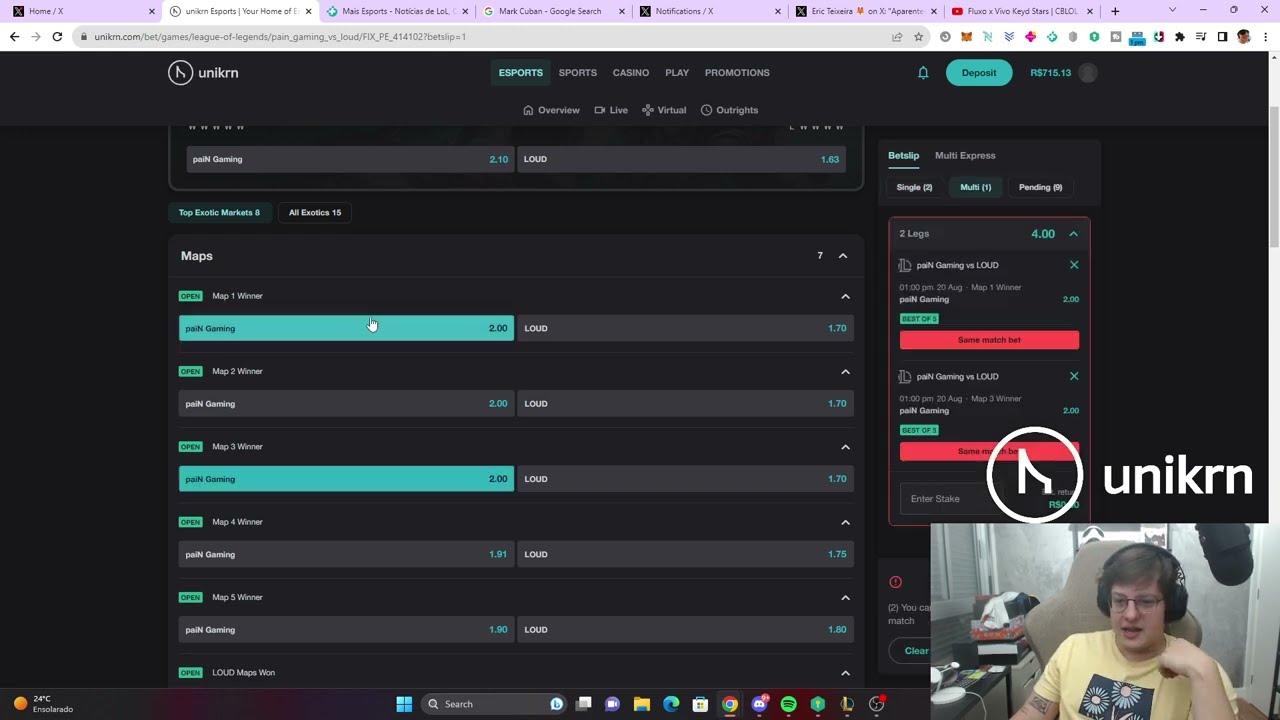Open File Explorer from the taskbar
Image resolution: width=1280 pixels, height=720 pixels.
coord(642,704)
